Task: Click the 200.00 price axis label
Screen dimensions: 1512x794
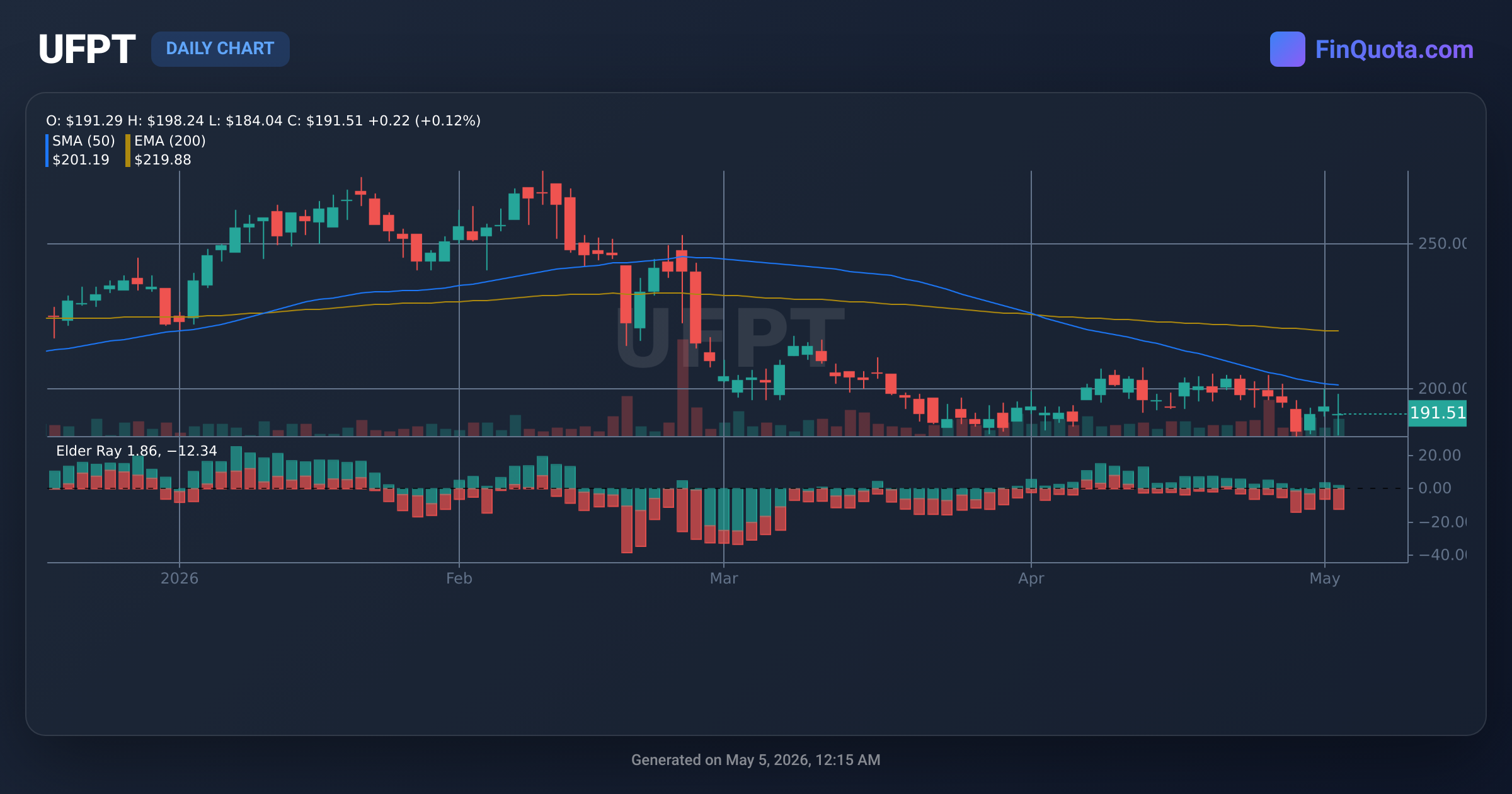Action: coord(1442,388)
